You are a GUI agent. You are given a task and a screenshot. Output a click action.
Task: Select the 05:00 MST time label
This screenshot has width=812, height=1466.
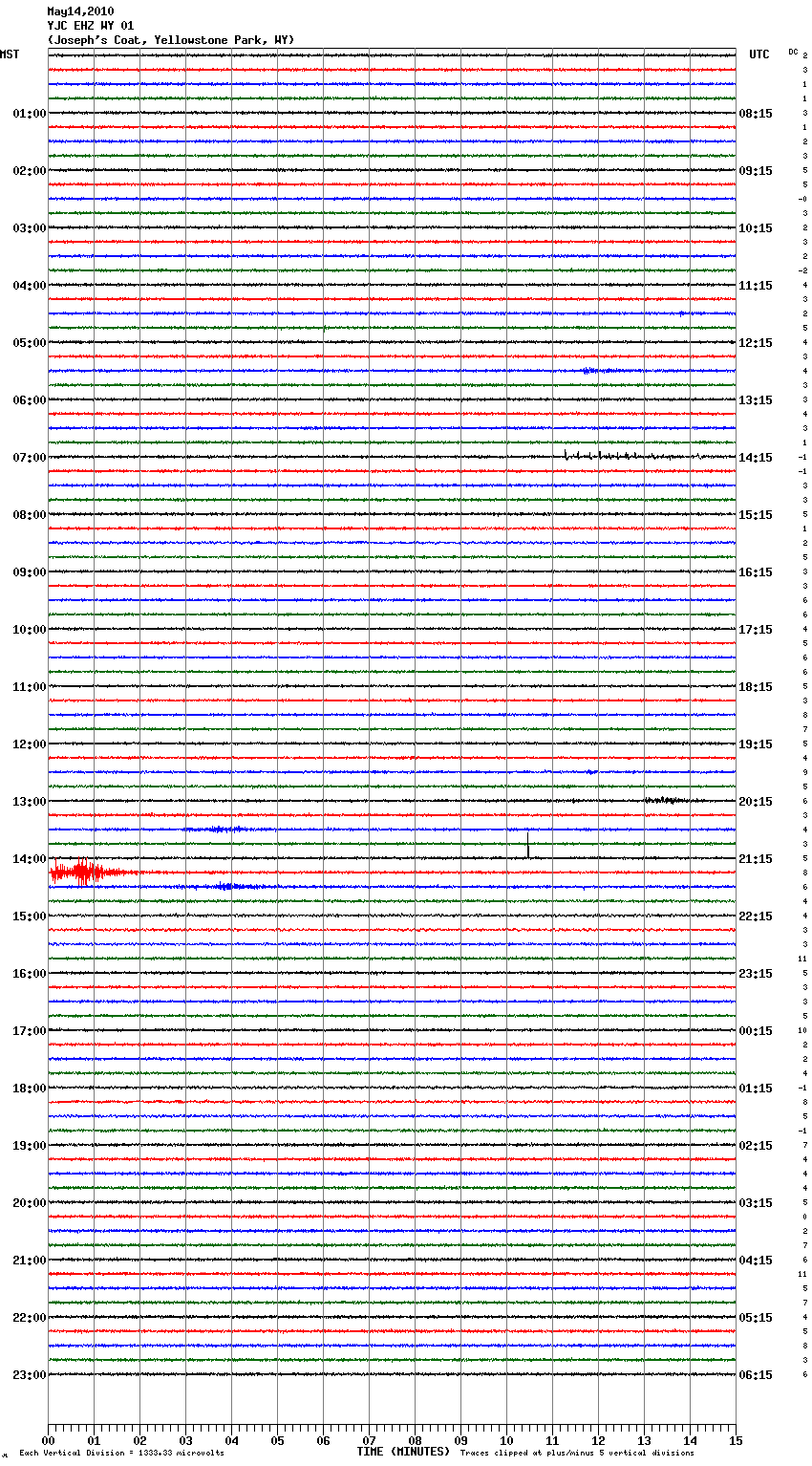coord(30,343)
